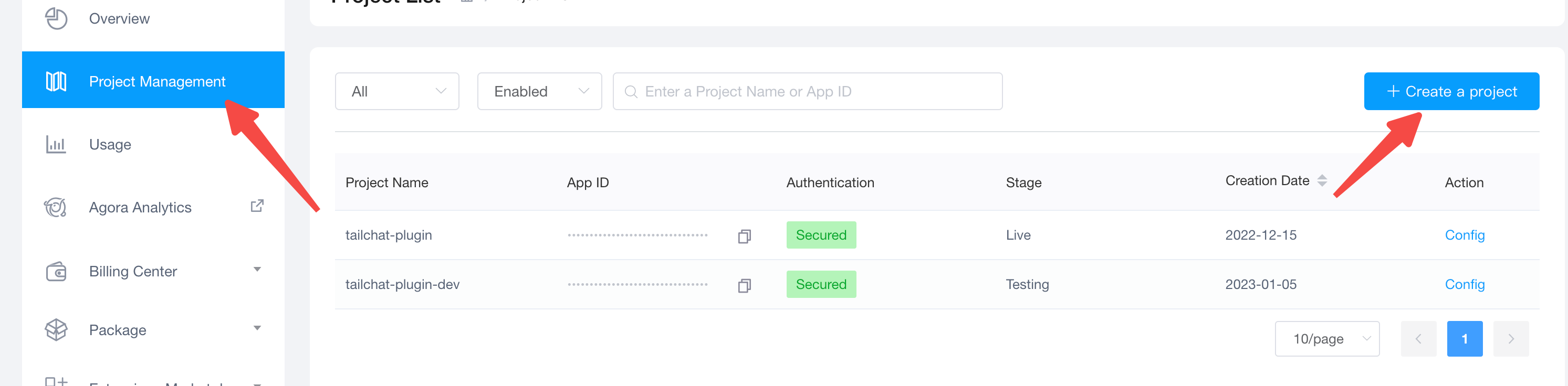Screen dimensions: 1568x386
Task: Expand the Billing Center submenu
Action: point(257,269)
